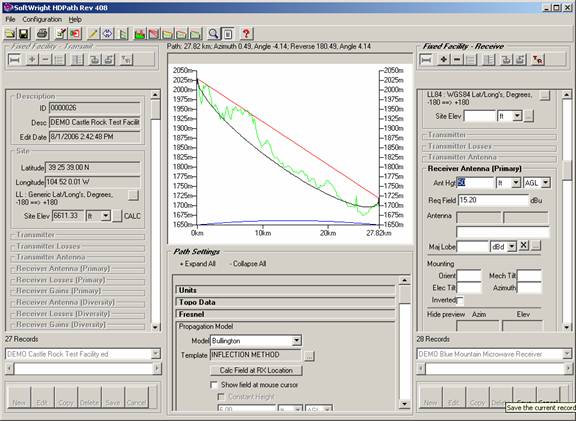
Task: Expand the Transmitter Losses section on left panel
Action: point(78,246)
